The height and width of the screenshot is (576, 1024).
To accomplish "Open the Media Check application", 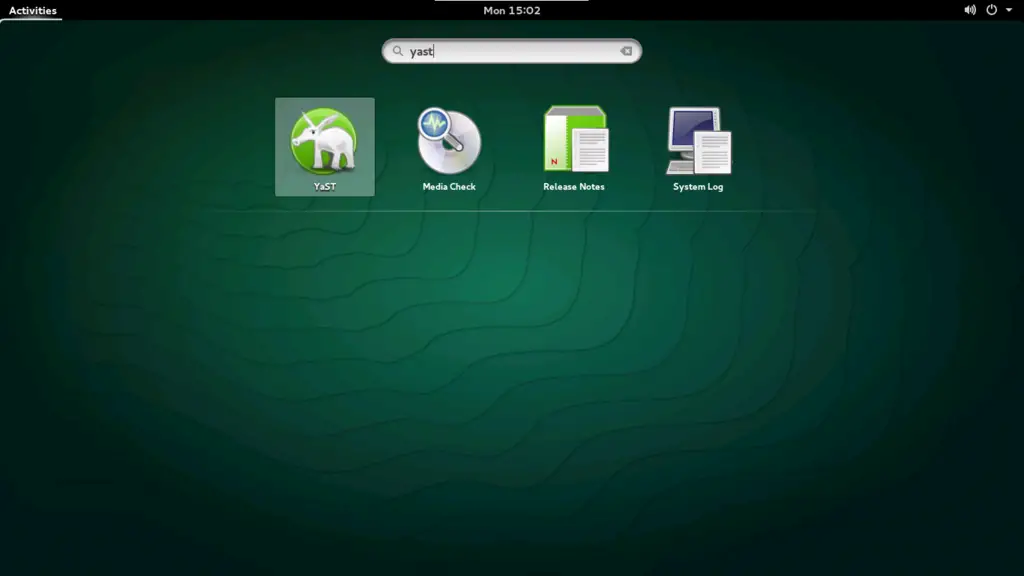I will [449, 147].
